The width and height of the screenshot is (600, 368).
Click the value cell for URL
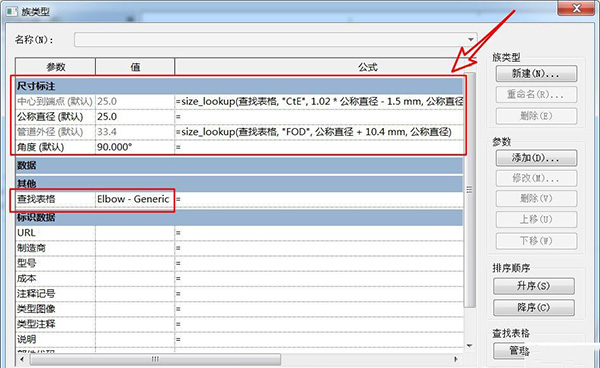[135, 233]
